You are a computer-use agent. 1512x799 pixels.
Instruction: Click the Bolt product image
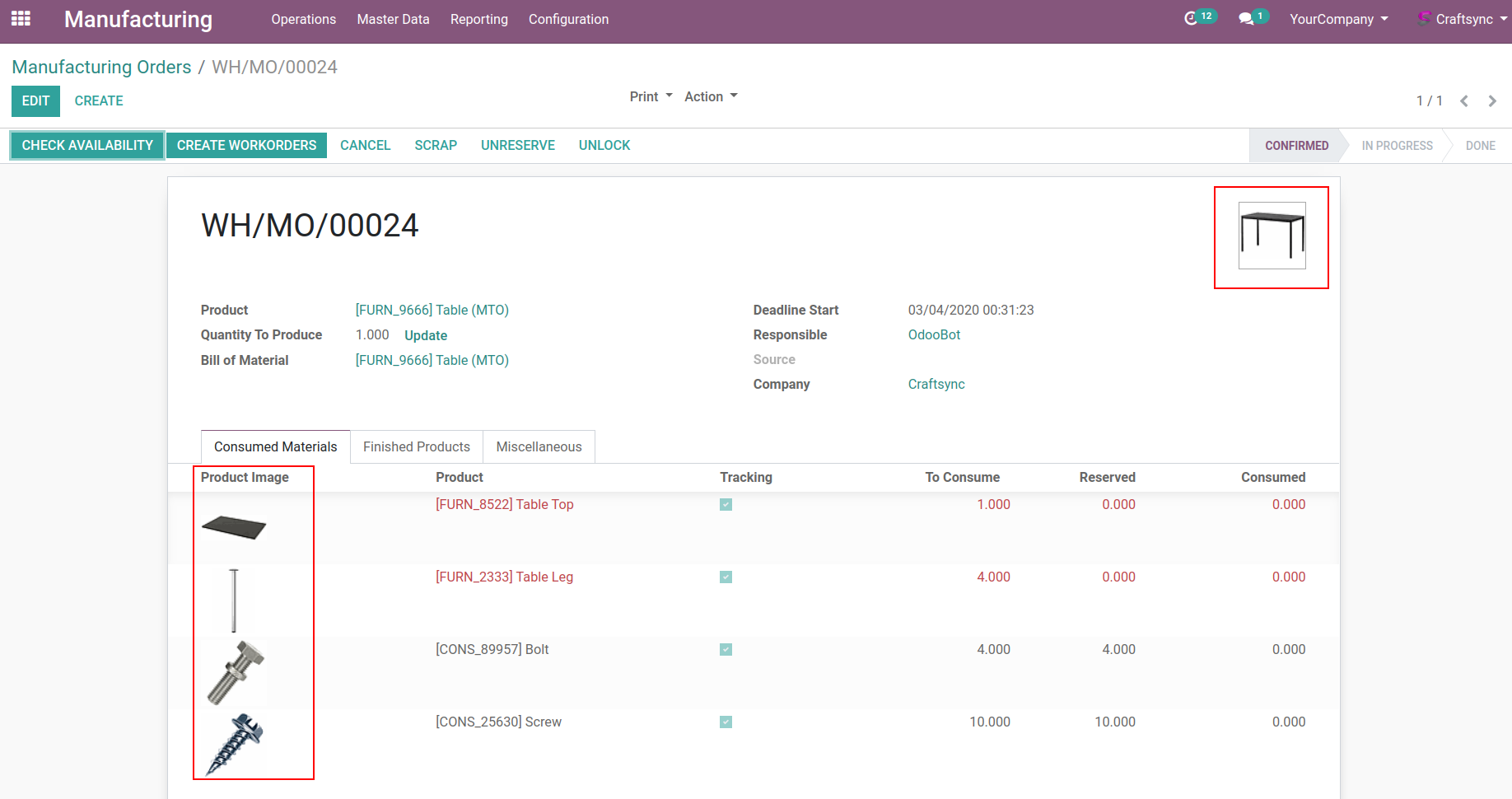pos(235,673)
